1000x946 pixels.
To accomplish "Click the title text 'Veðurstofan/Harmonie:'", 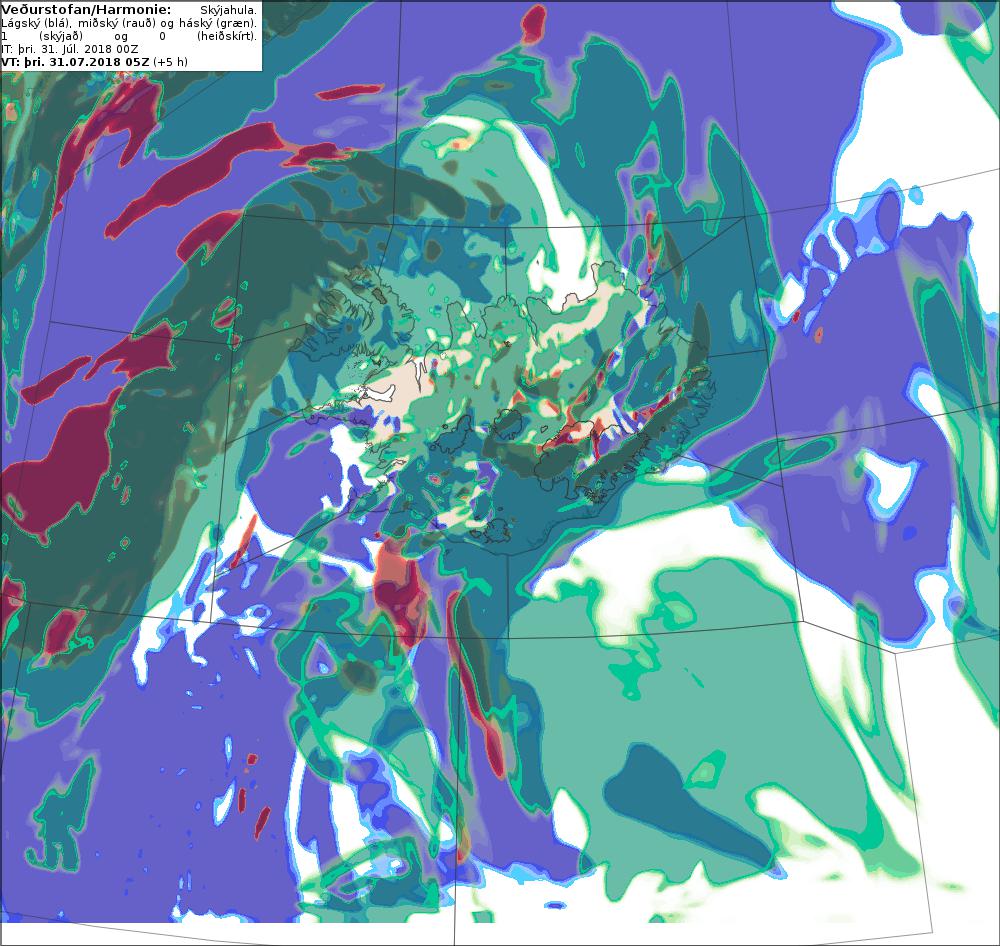I will tap(87, 10).
